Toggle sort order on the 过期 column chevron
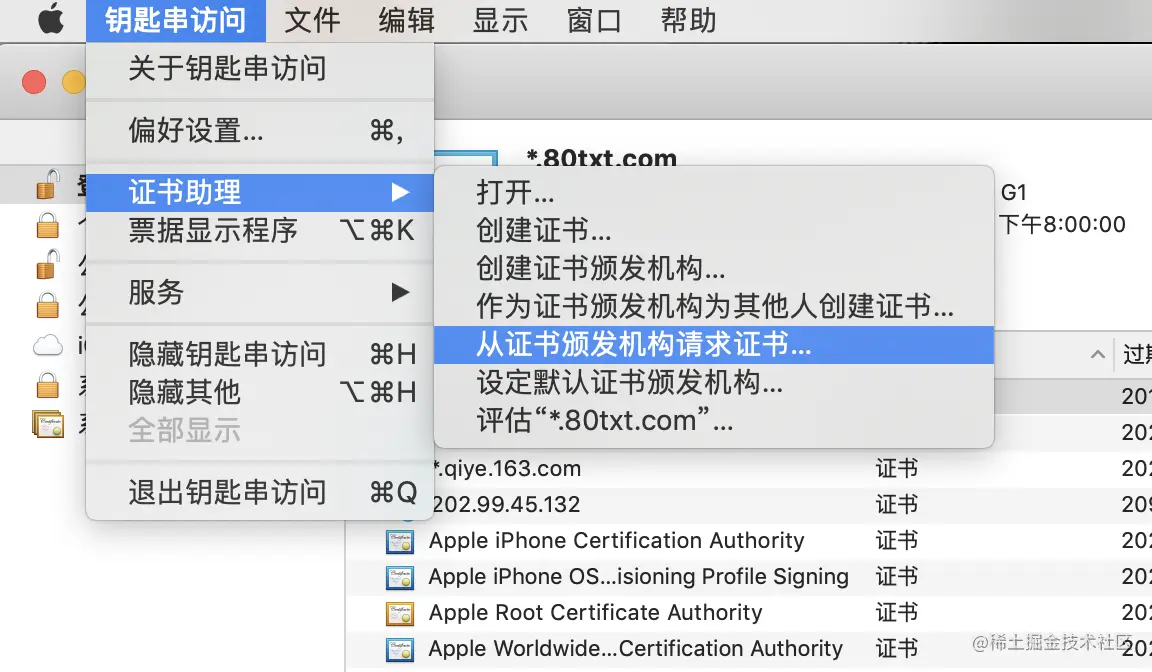The image size is (1152, 672). coord(1097,355)
